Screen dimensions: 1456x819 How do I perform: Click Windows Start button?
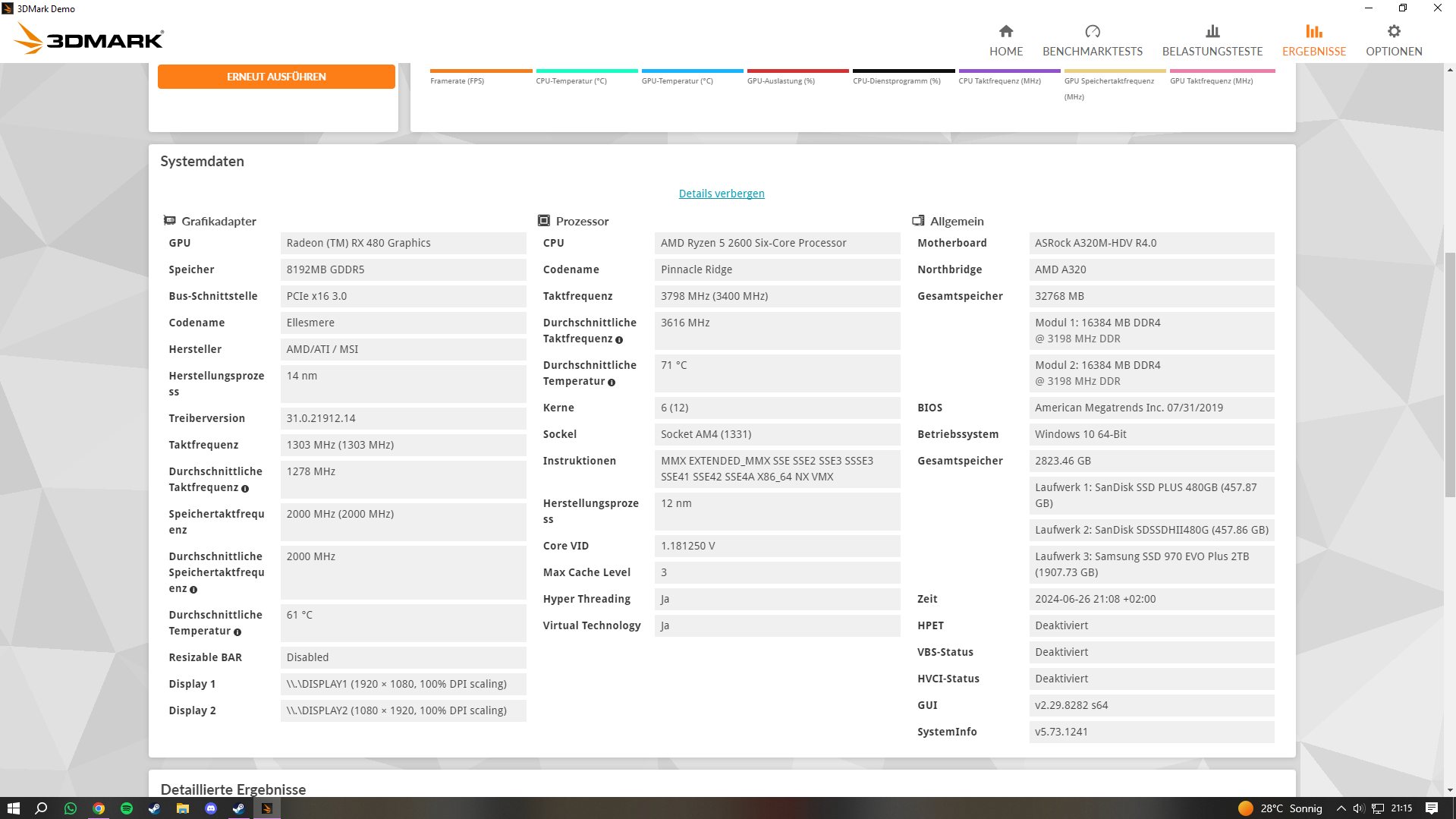(x=13, y=808)
